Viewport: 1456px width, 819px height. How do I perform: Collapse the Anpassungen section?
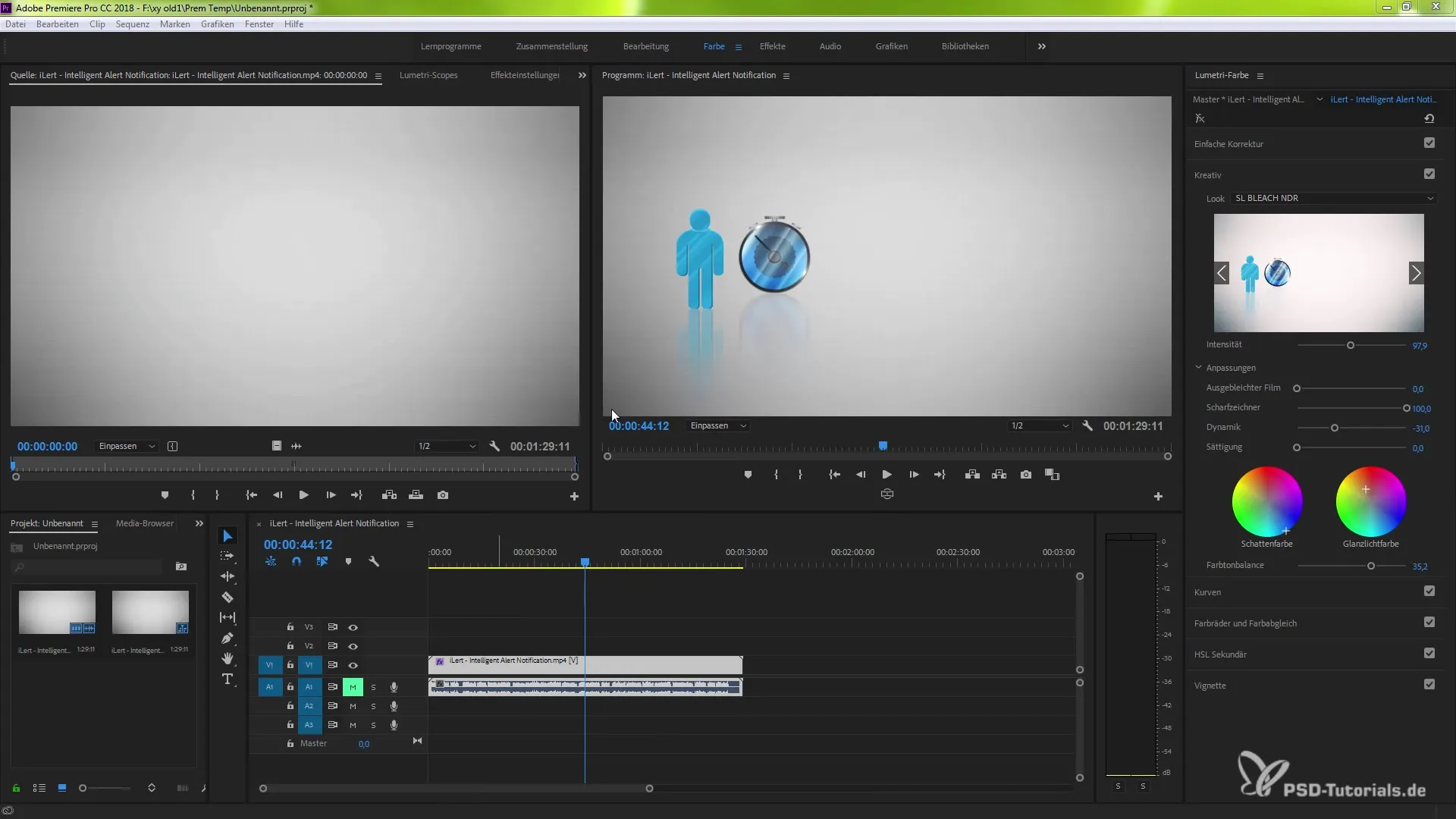coord(1198,368)
